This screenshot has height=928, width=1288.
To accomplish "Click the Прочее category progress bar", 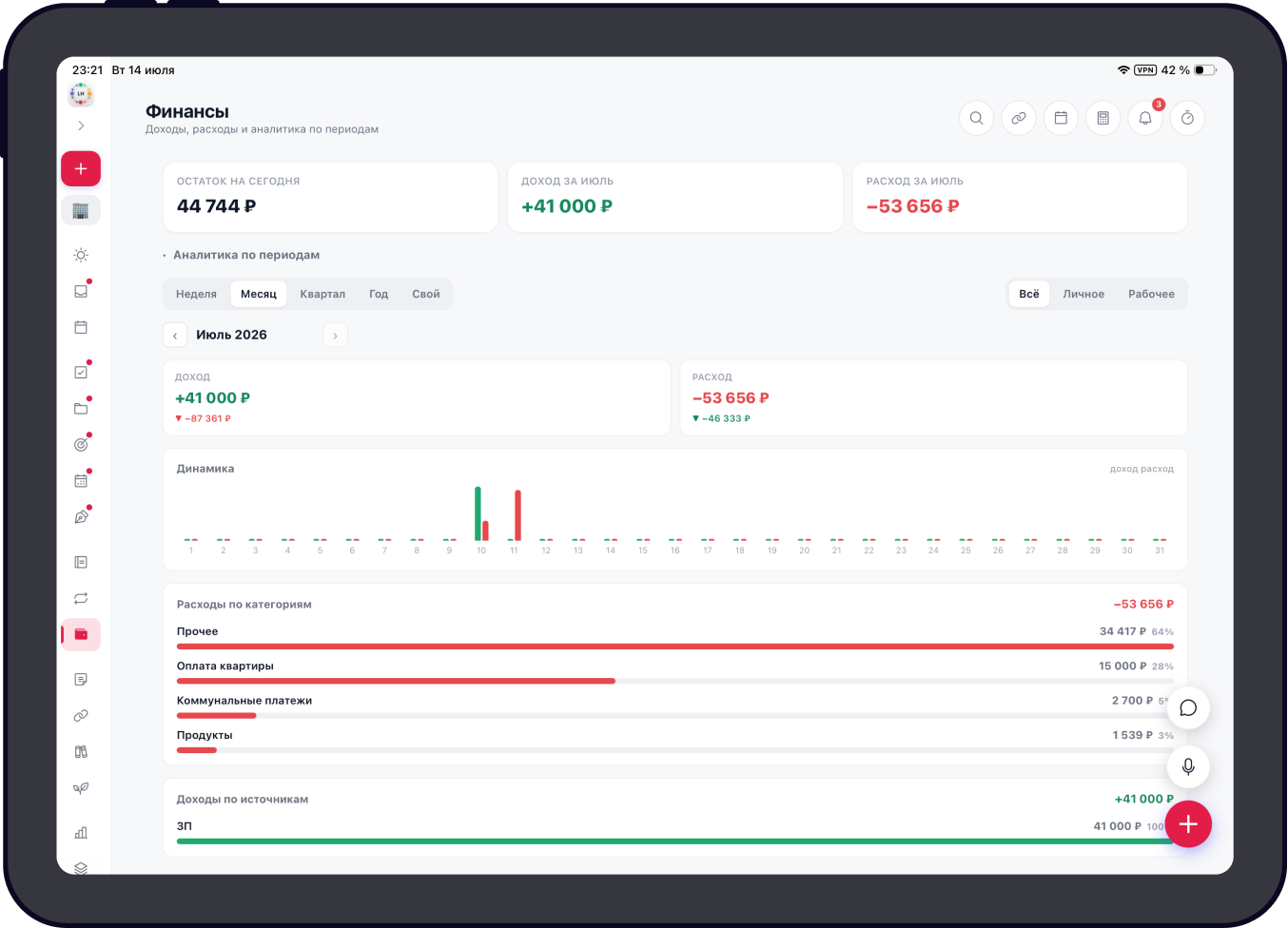I will [x=675, y=647].
